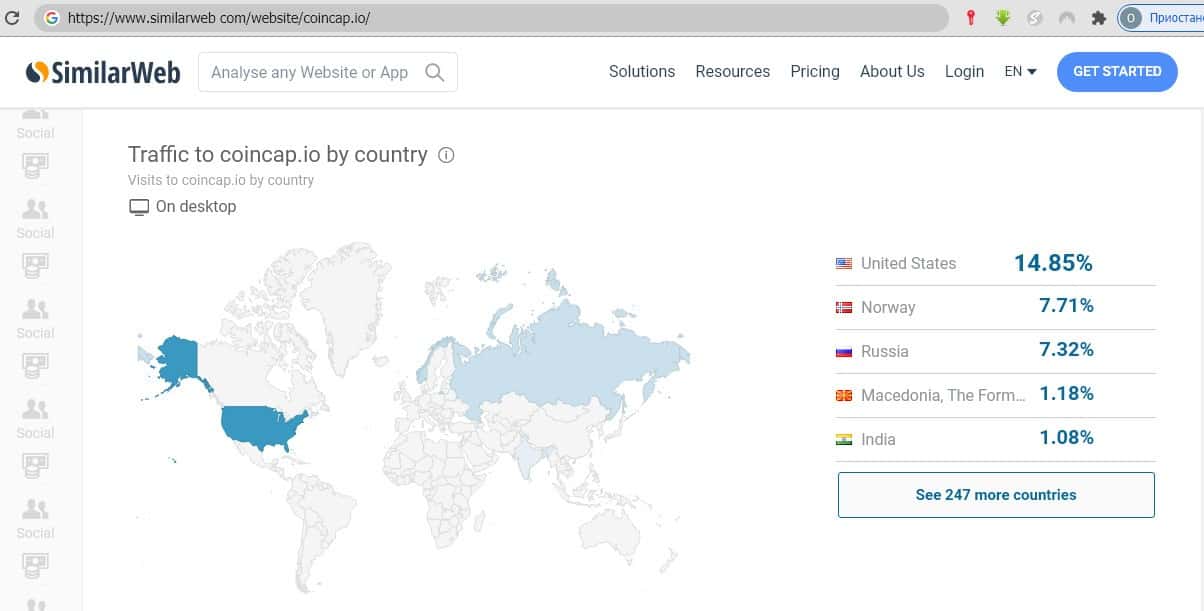Expand the EN language dropdown
Image resolution: width=1204 pixels, height=611 pixels.
1020,72
